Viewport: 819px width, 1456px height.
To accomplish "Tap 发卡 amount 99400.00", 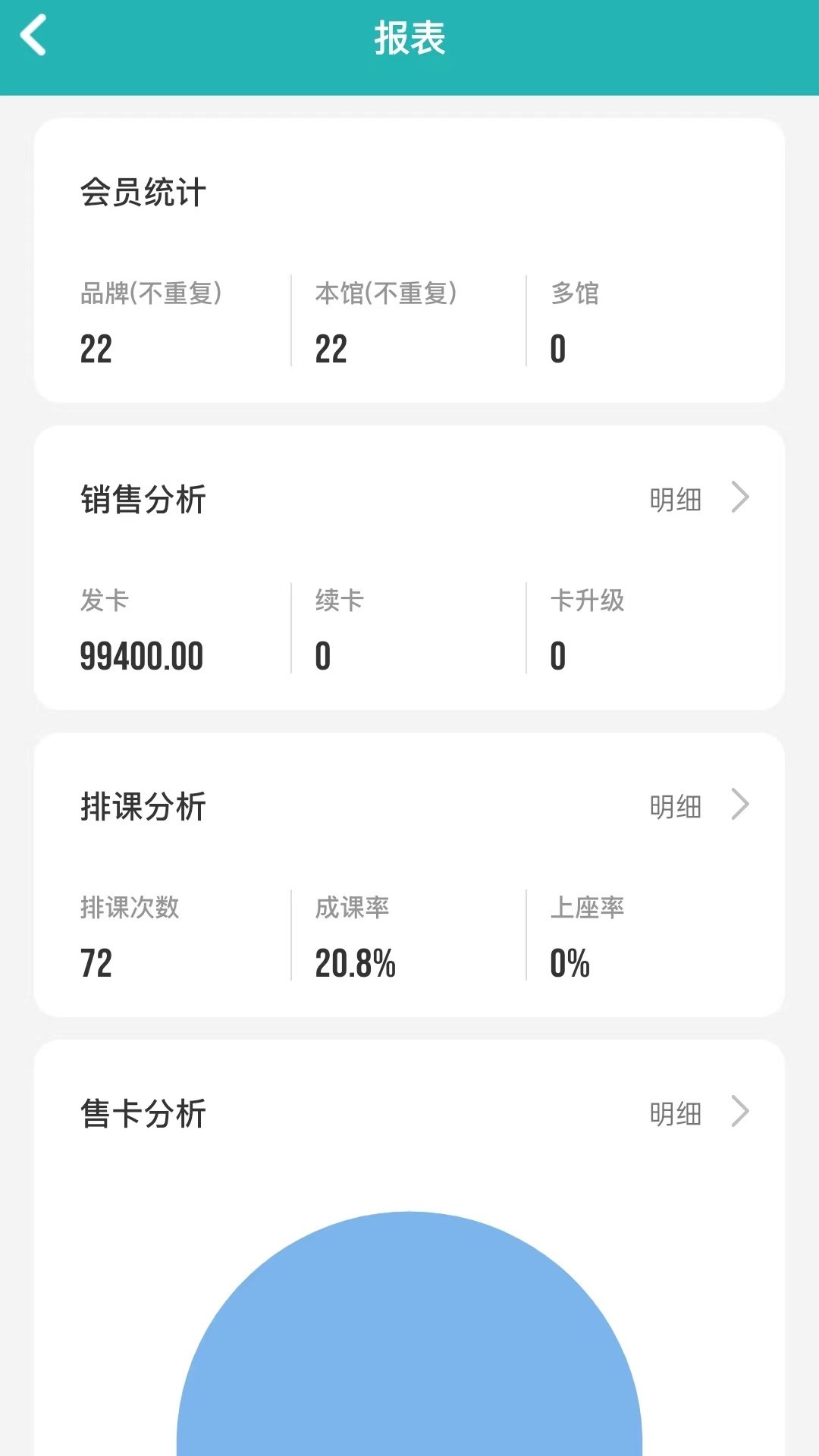I will (x=142, y=657).
